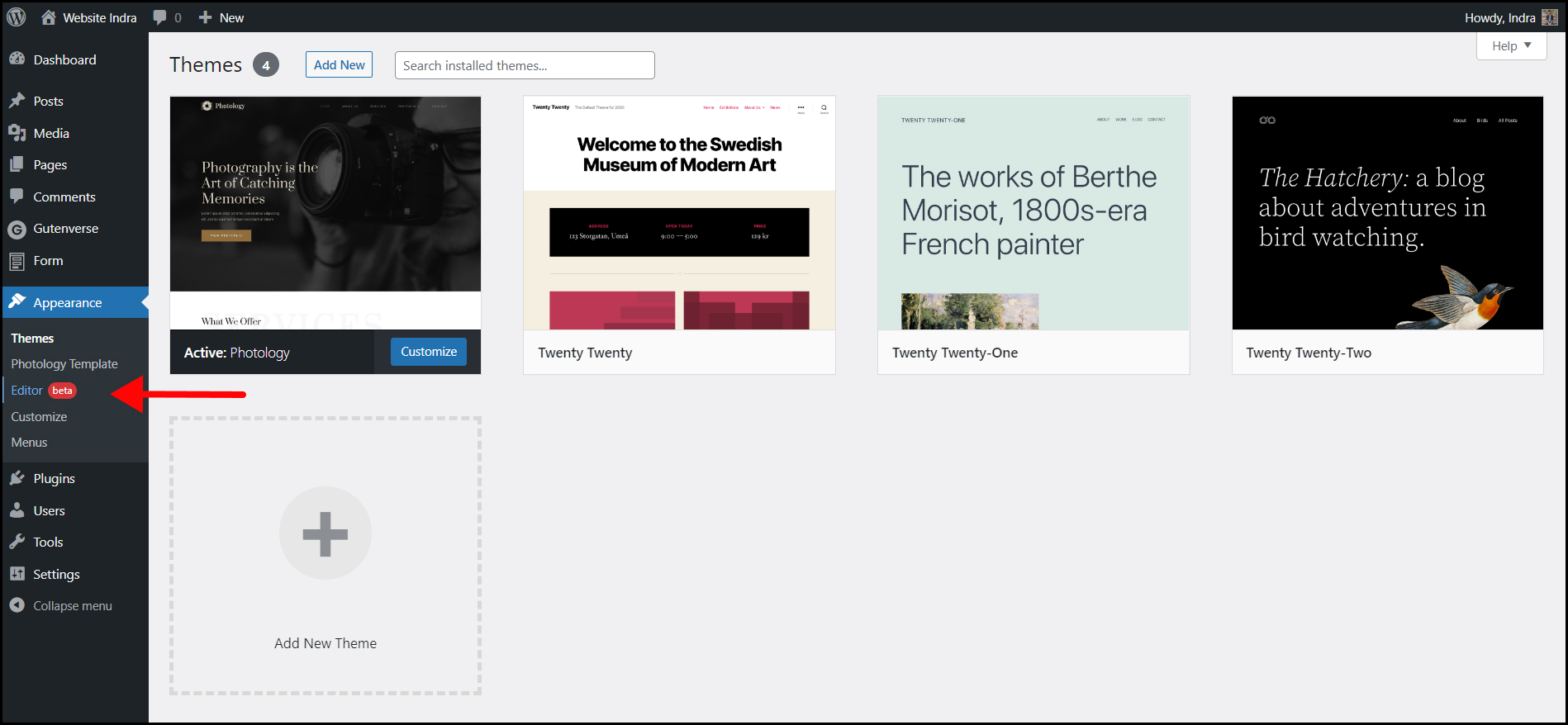Click the Pages document icon

pyautogui.click(x=17, y=164)
